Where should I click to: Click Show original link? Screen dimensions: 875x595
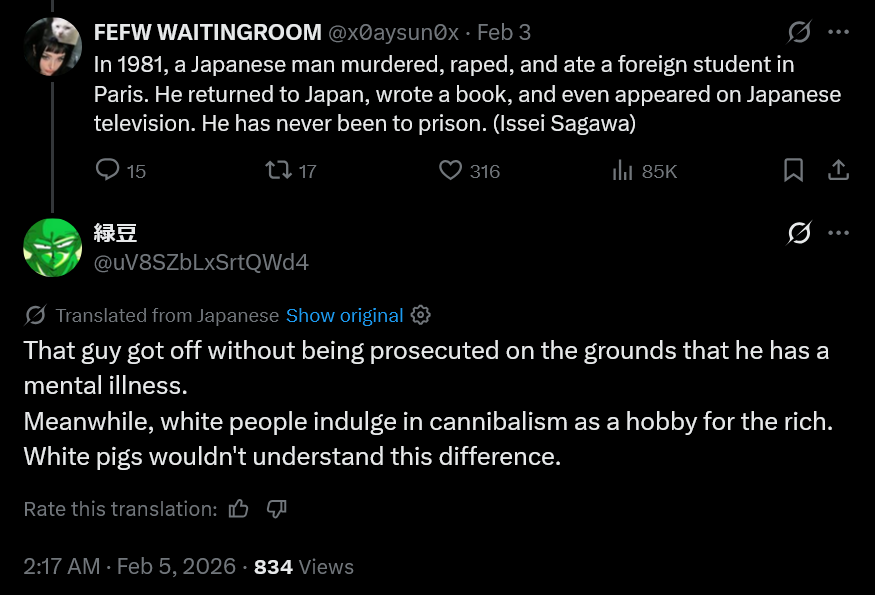pos(344,315)
